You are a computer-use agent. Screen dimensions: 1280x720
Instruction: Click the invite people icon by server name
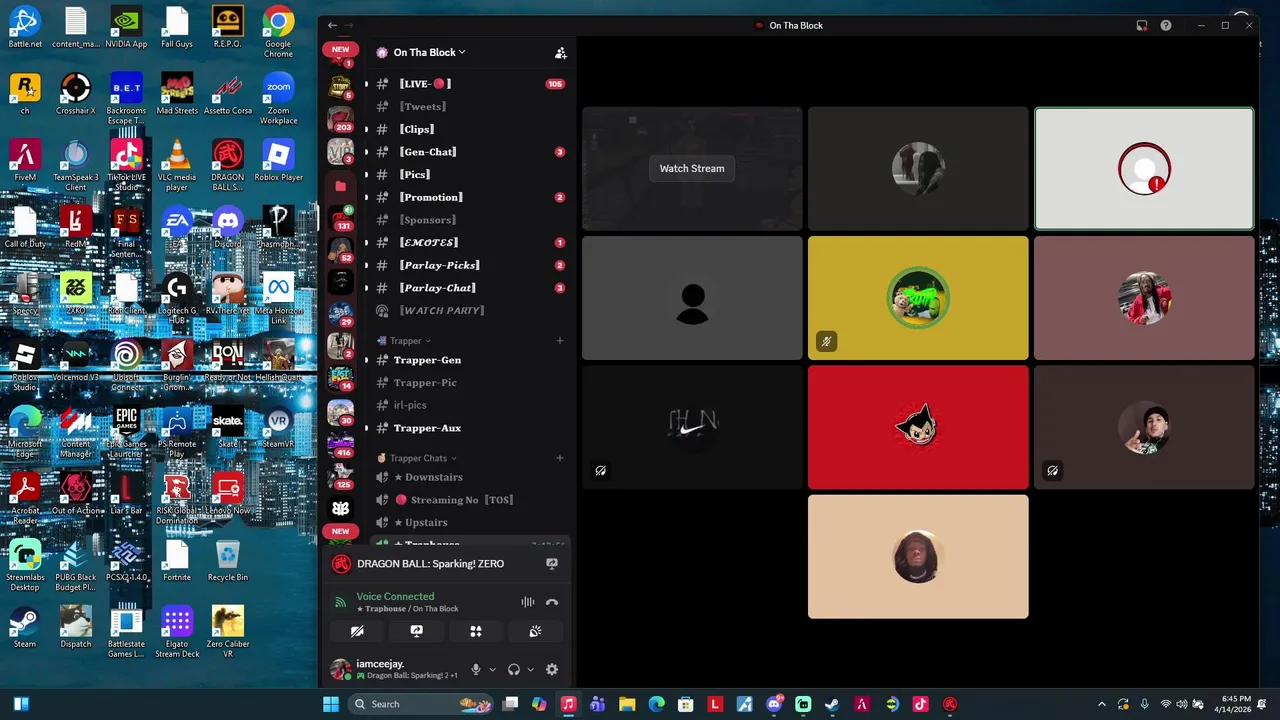tap(561, 53)
